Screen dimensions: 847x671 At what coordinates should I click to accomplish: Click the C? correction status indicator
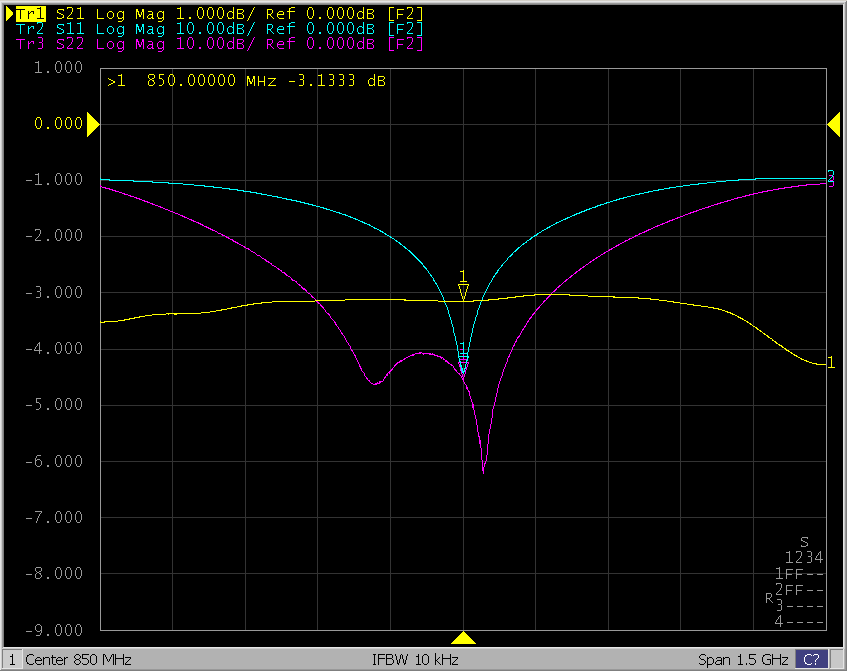(x=811, y=660)
